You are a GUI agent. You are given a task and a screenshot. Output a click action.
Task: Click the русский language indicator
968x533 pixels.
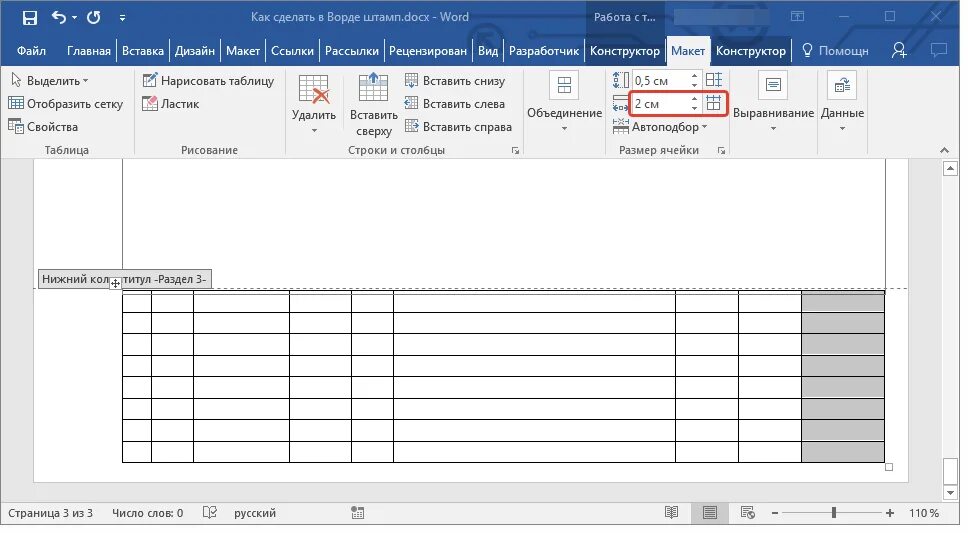pyautogui.click(x=255, y=513)
